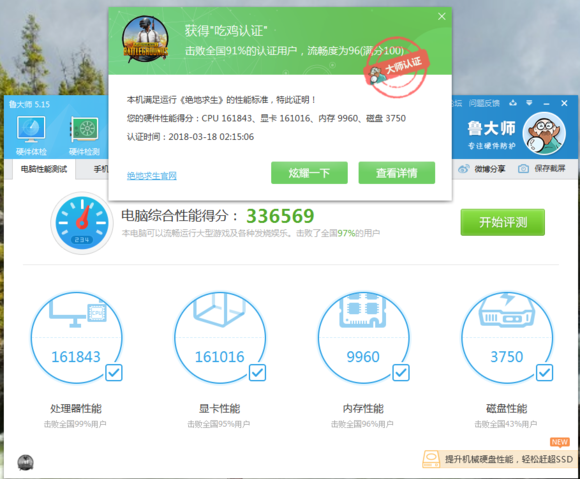This screenshot has height=479, width=580.
Task: Click the 击败全国99%用户 text
Action: pos(75,424)
